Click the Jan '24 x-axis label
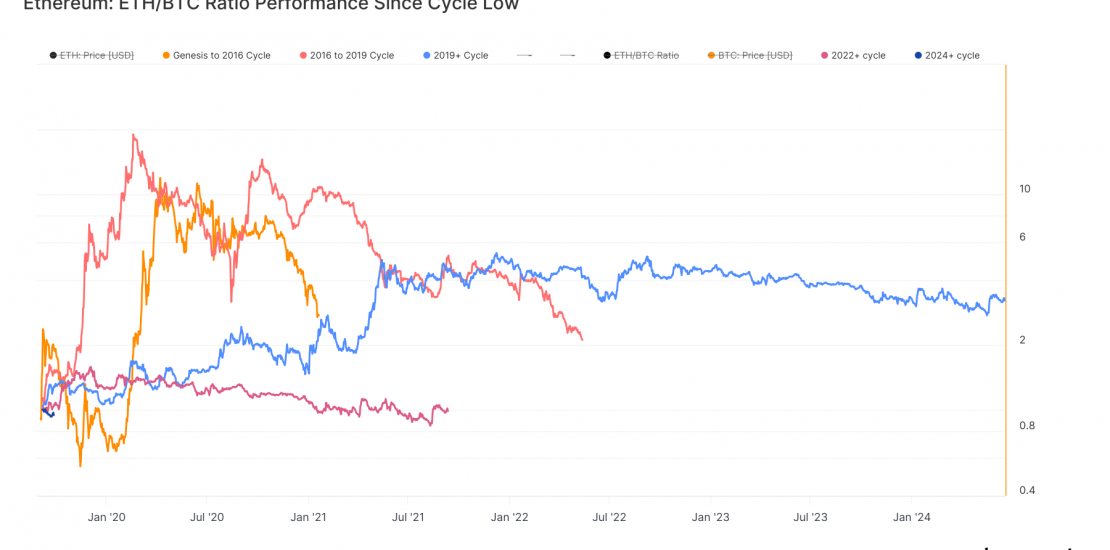This screenshot has width=1110, height=550. 911,517
